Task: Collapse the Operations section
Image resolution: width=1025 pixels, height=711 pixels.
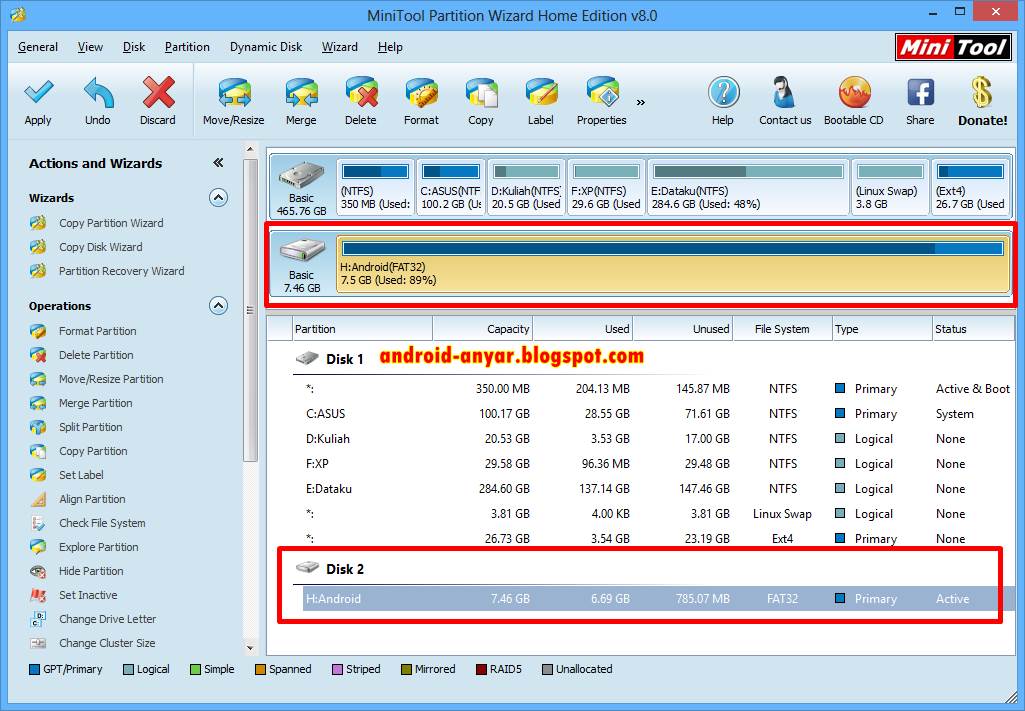Action: [218, 305]
